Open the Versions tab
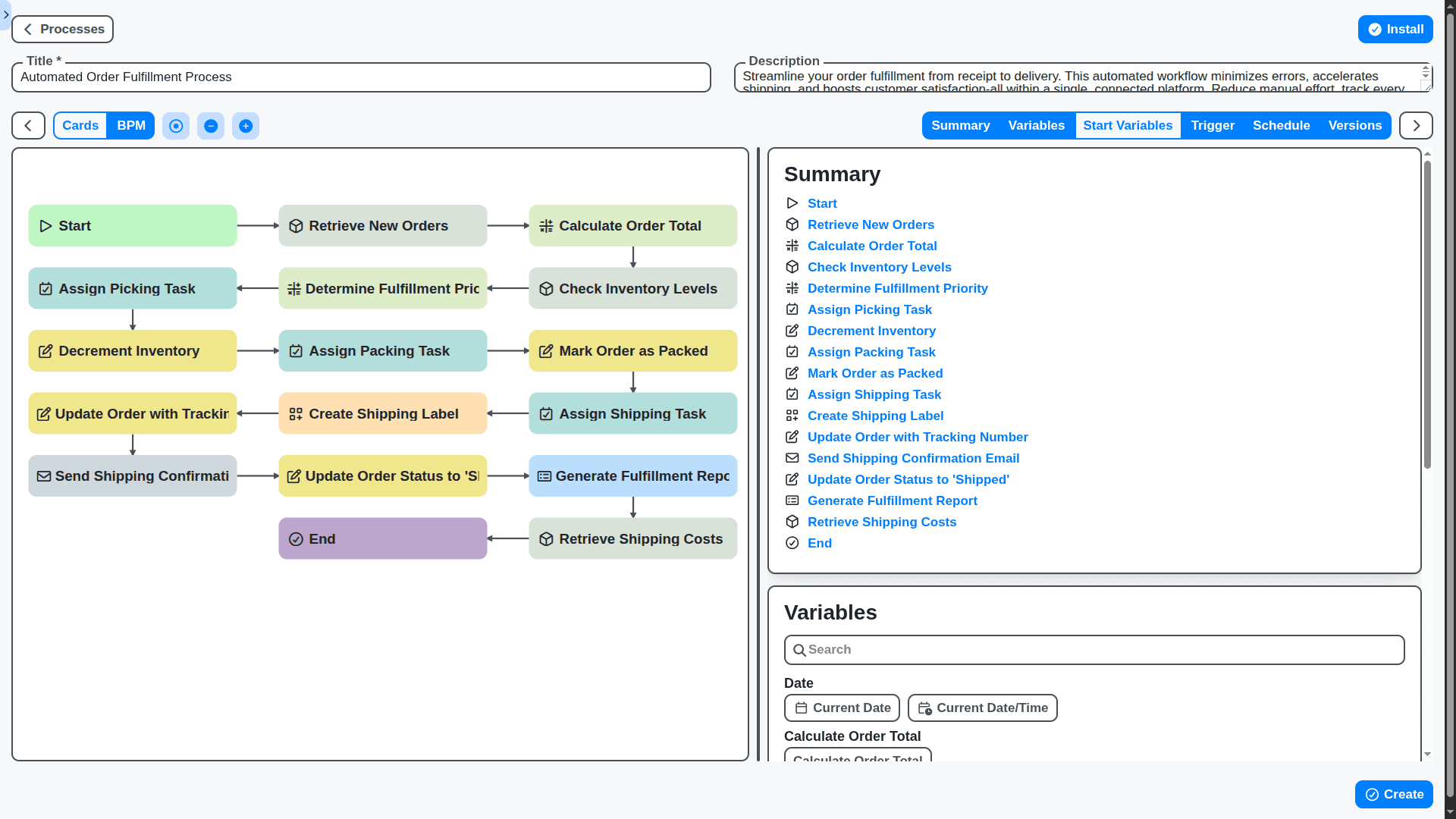Screen dimensions: 1456x819 click(1355, 125)
